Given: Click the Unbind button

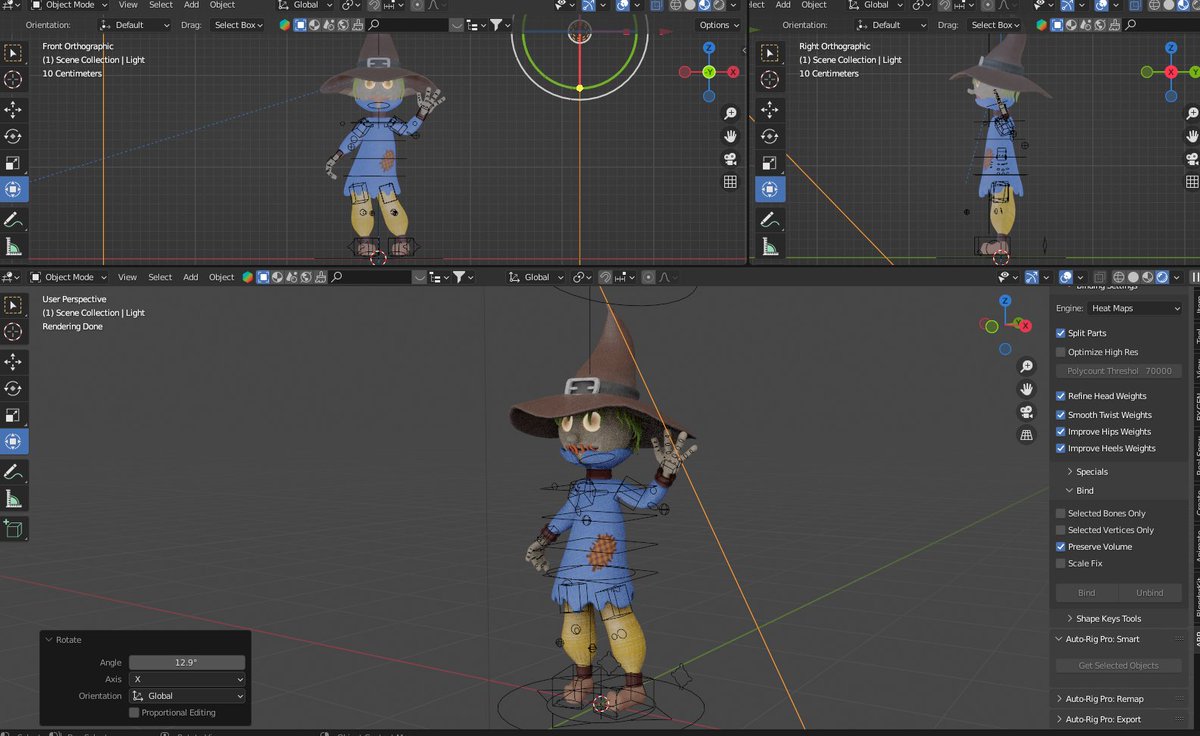Looking at the screenshot, I should pos(1150,593).
